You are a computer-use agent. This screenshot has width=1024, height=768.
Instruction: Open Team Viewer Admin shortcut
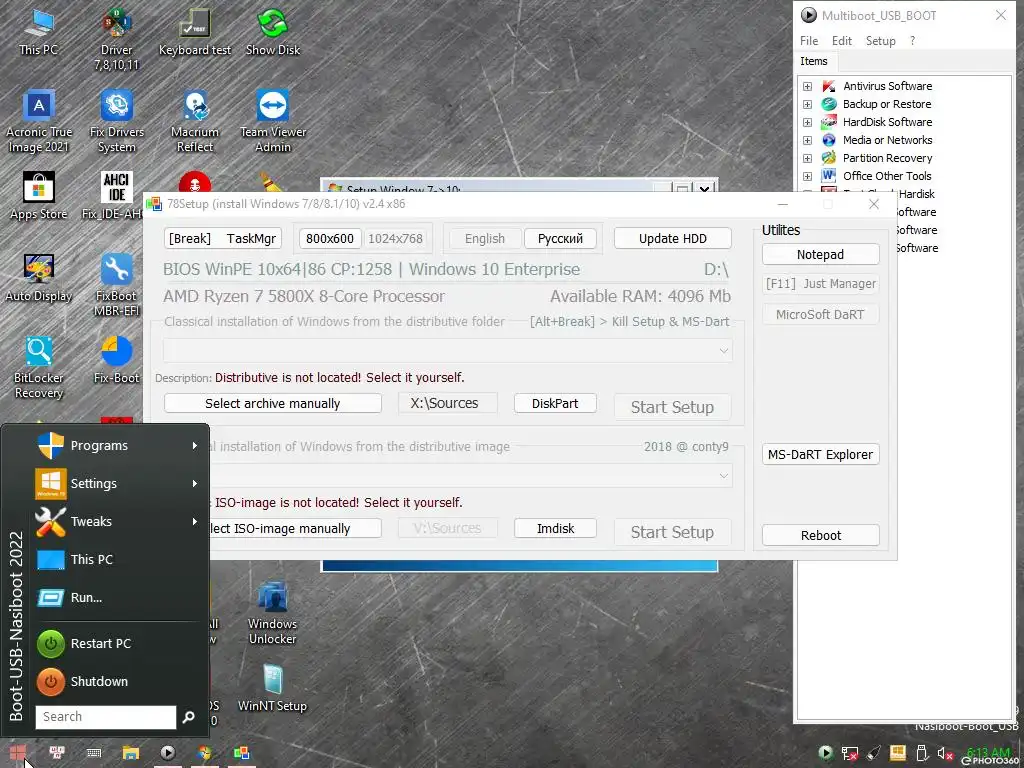[x=273, y=121]
